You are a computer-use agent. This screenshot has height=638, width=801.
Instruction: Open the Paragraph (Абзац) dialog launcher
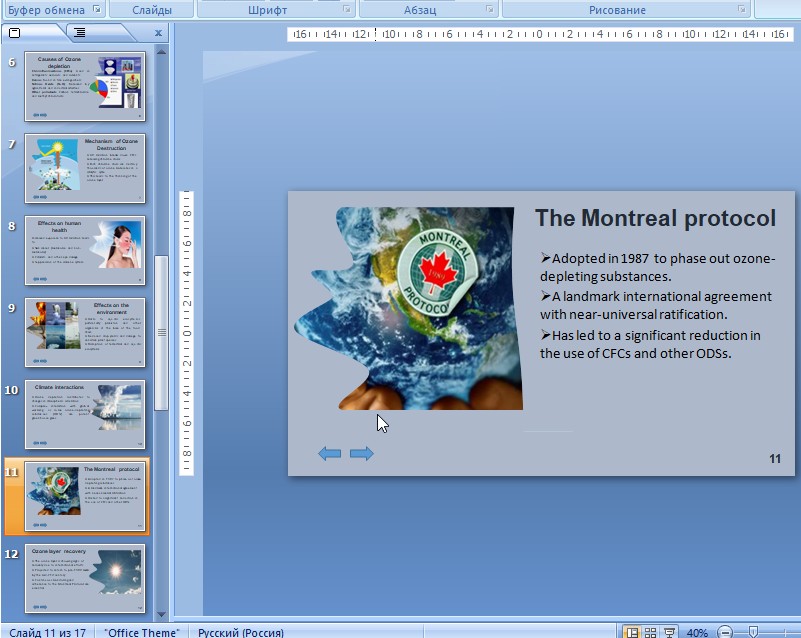tap(489, 9)
